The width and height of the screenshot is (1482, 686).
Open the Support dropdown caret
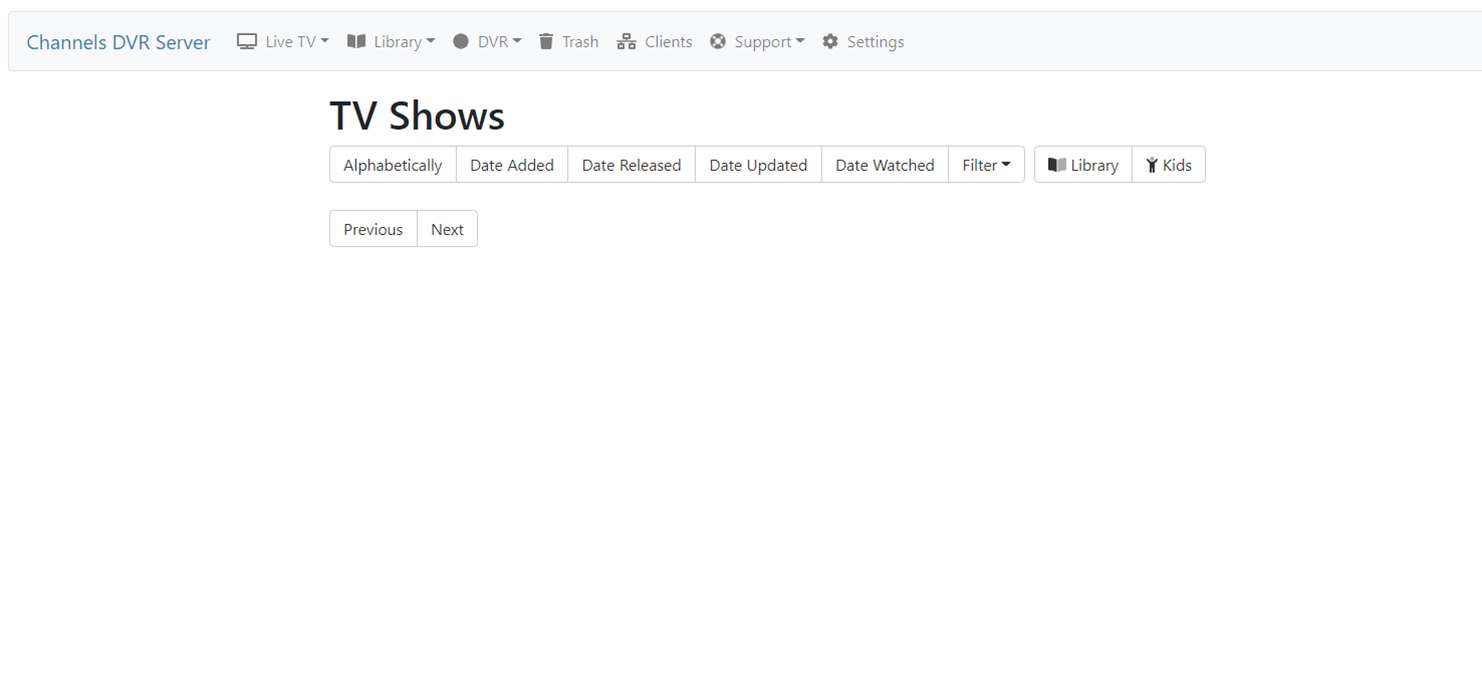coord(800,42)
